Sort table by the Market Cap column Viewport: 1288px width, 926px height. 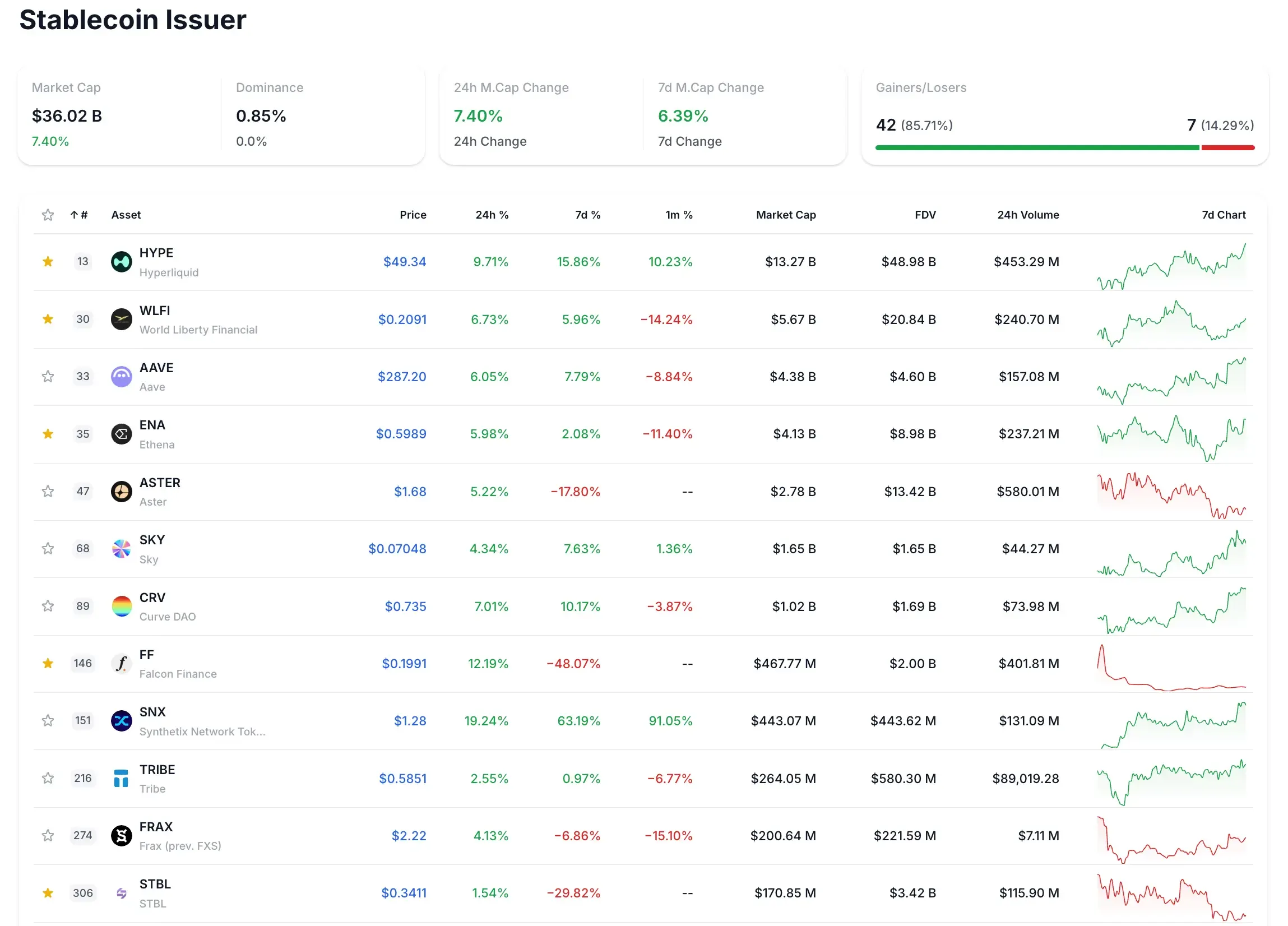(x=785, y=215)
